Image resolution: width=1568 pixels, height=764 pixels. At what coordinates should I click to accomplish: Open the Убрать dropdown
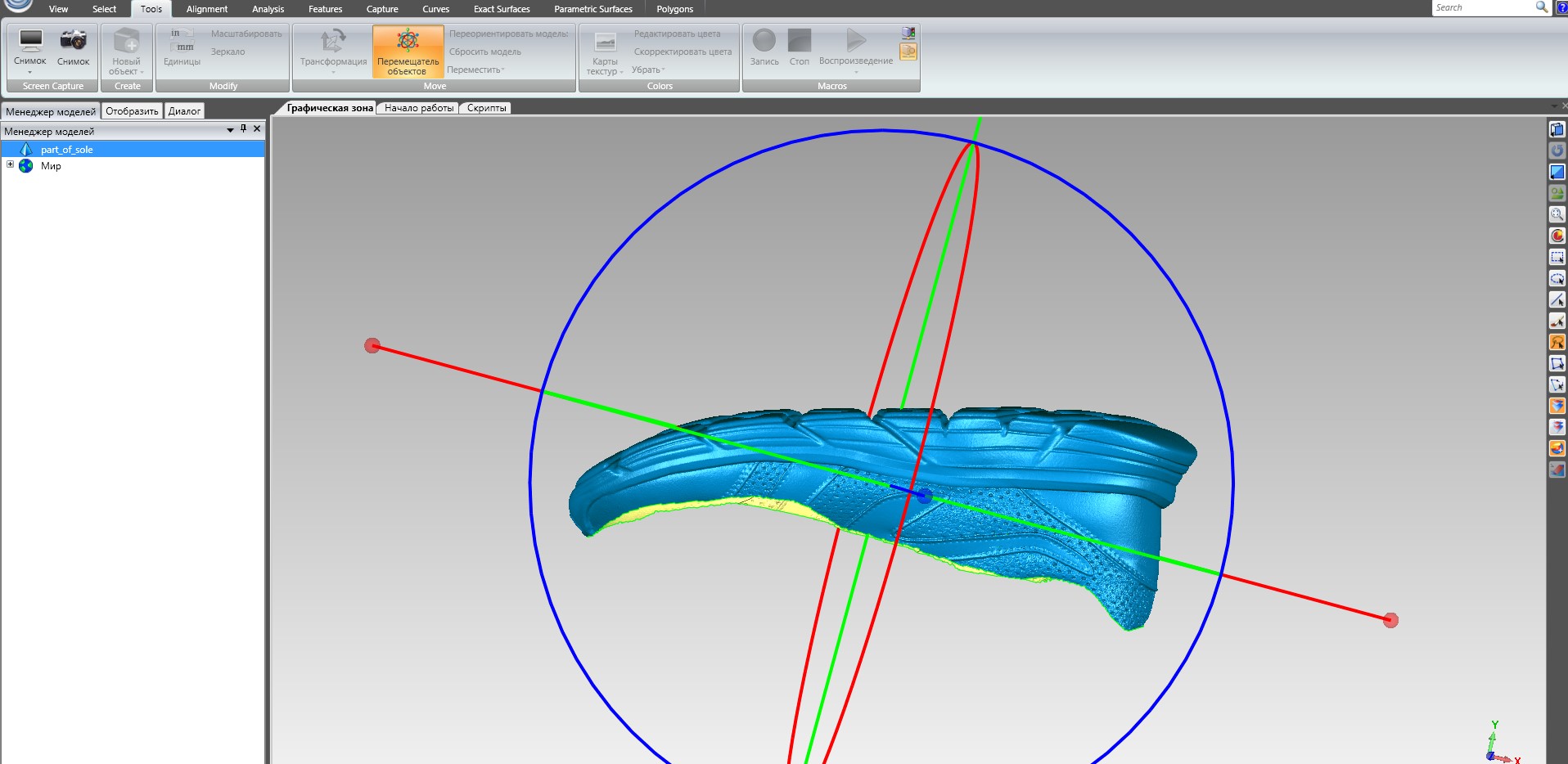tap(648, 70)
